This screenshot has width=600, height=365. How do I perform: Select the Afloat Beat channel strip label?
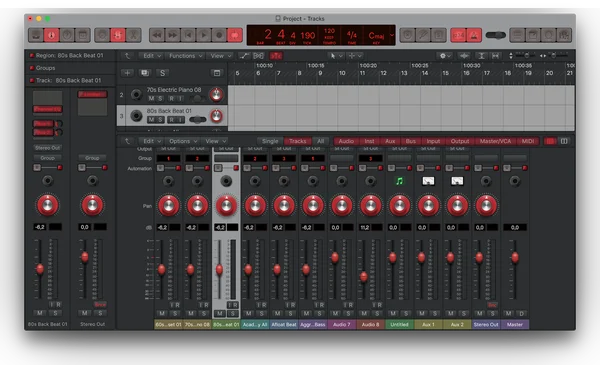(x=284, y=324)
